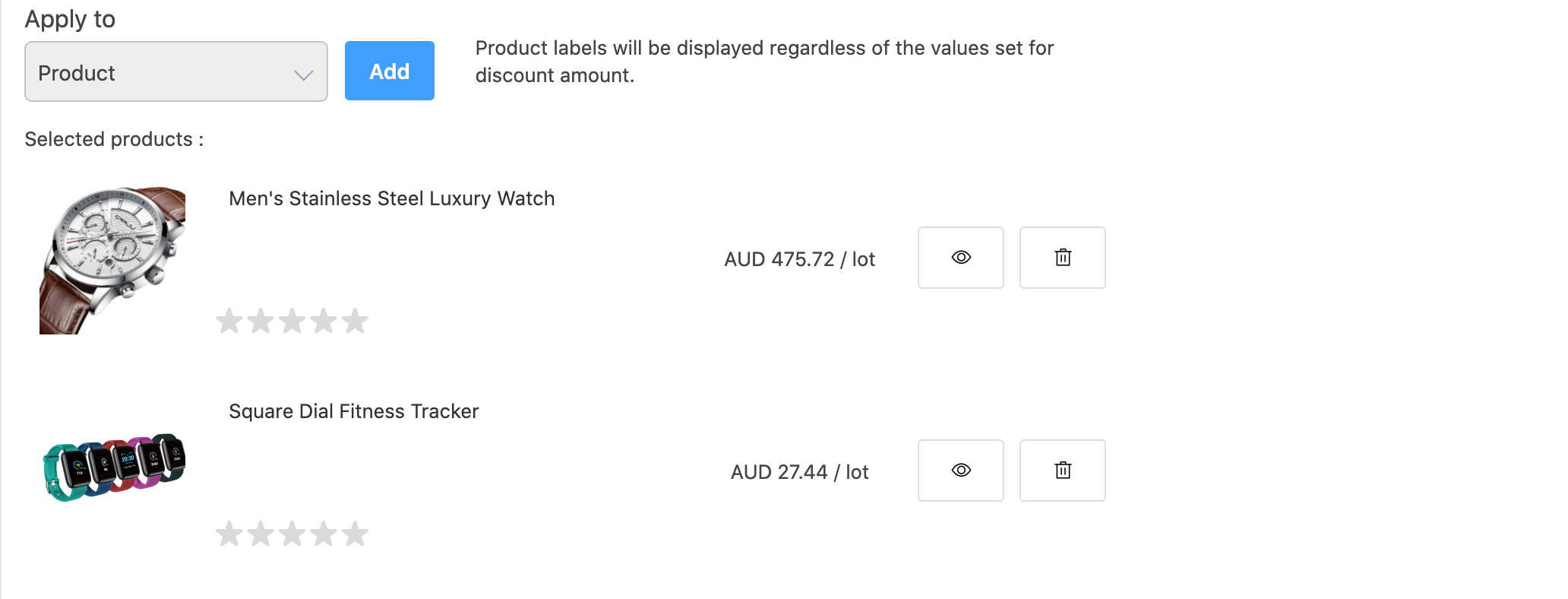
Task: Click the third rating star under Fitness Tracker
Action: tap(292, 534)
